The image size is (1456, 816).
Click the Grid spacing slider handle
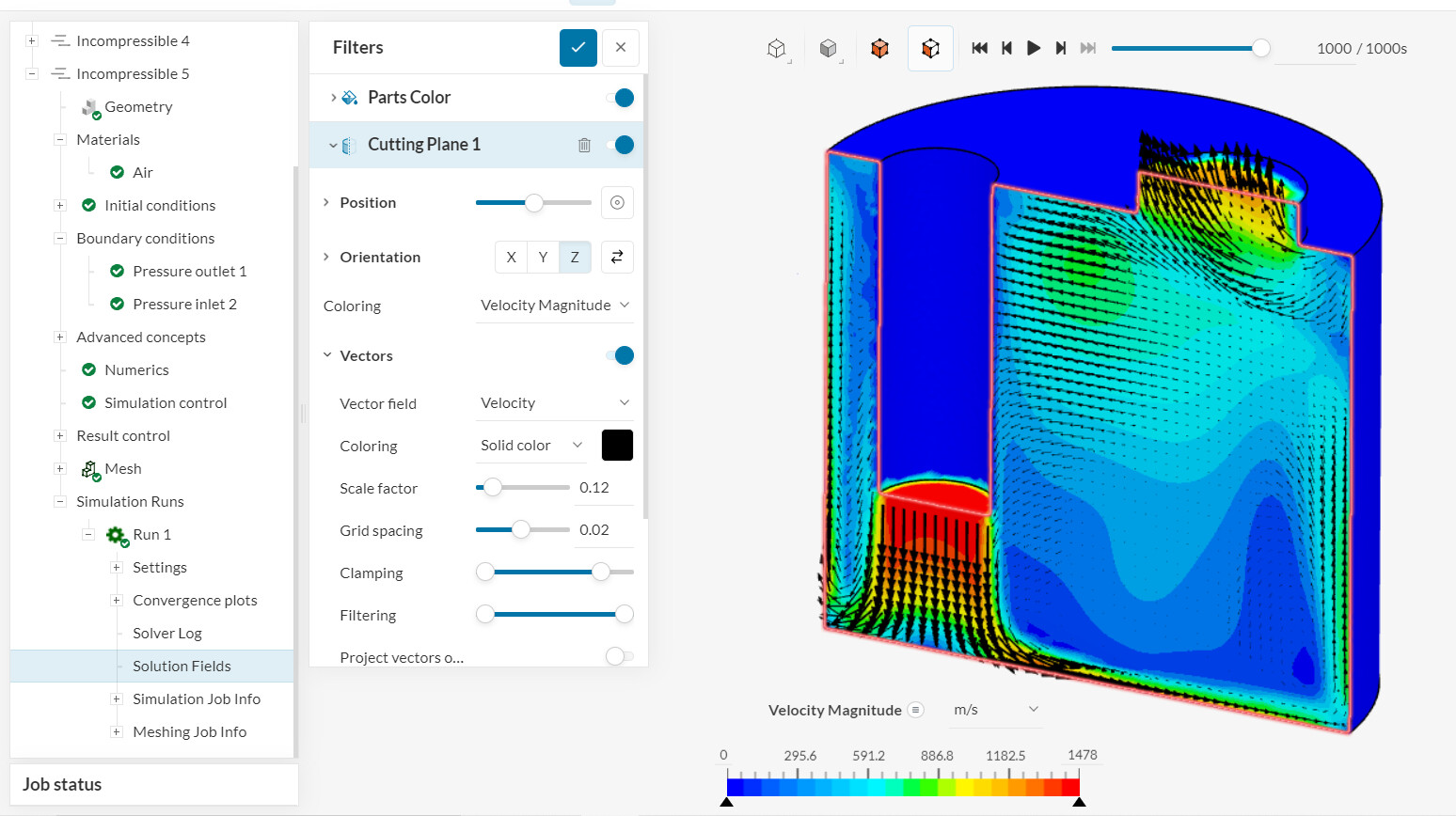tap(520, 530)
